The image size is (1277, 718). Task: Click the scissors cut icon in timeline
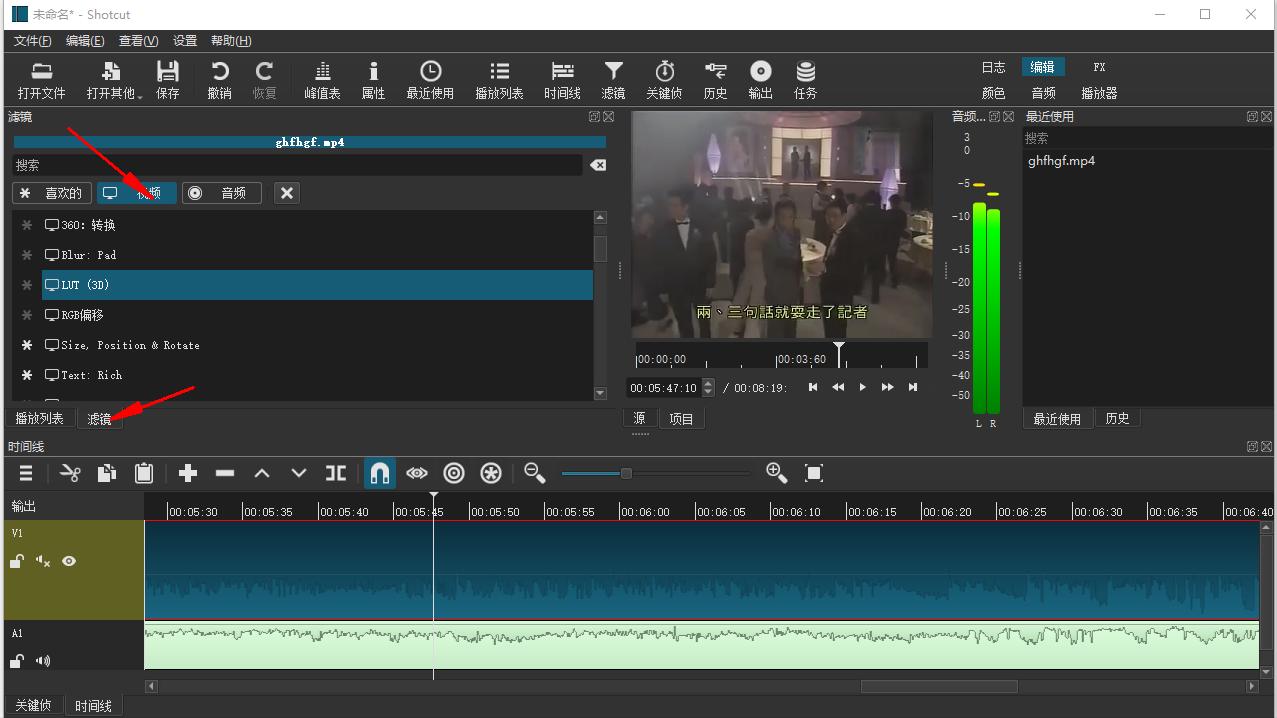tap(70, 473)
